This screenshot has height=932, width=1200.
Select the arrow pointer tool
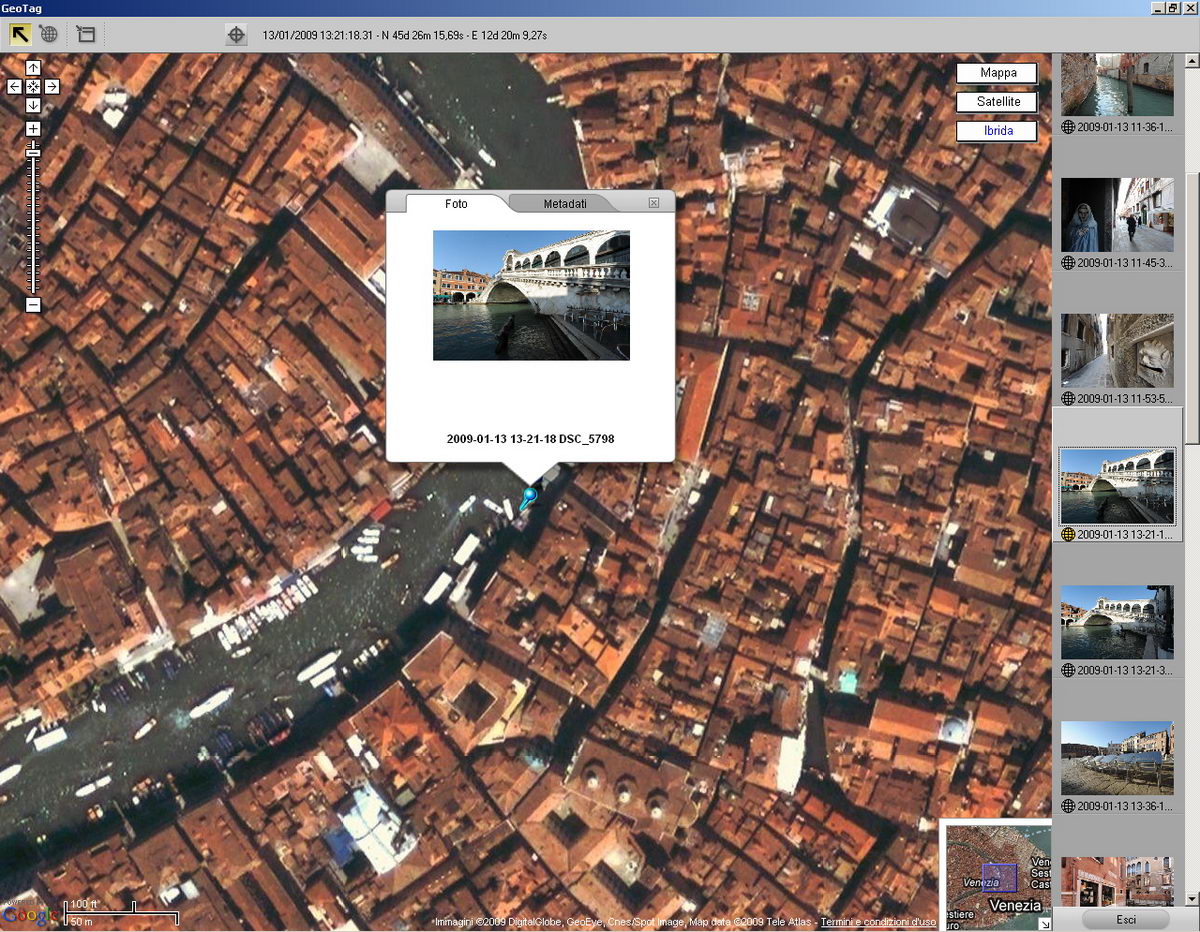pyautogui.click(x=20, y=34)
